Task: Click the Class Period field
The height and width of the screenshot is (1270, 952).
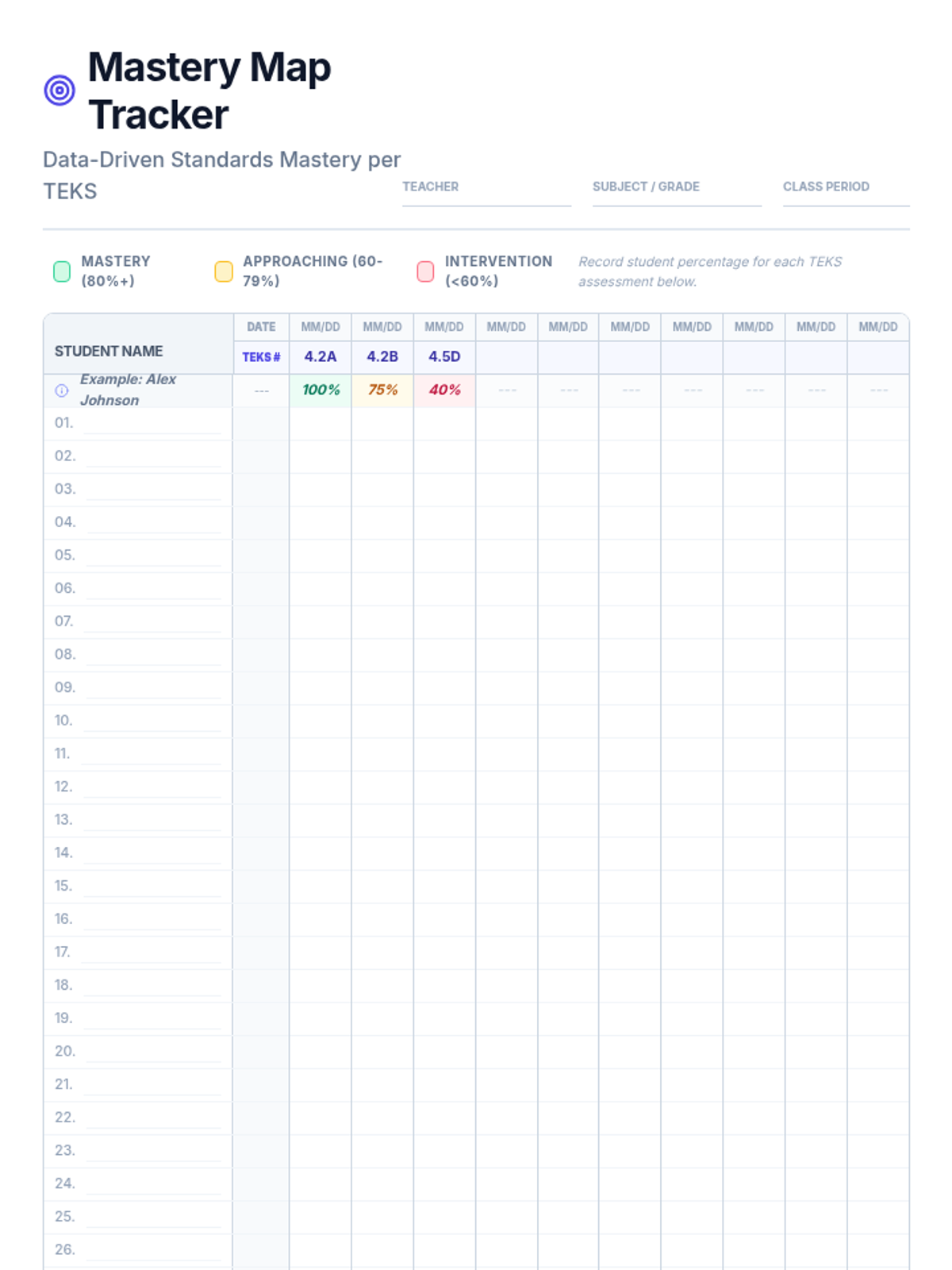Action: click(846, 198)
